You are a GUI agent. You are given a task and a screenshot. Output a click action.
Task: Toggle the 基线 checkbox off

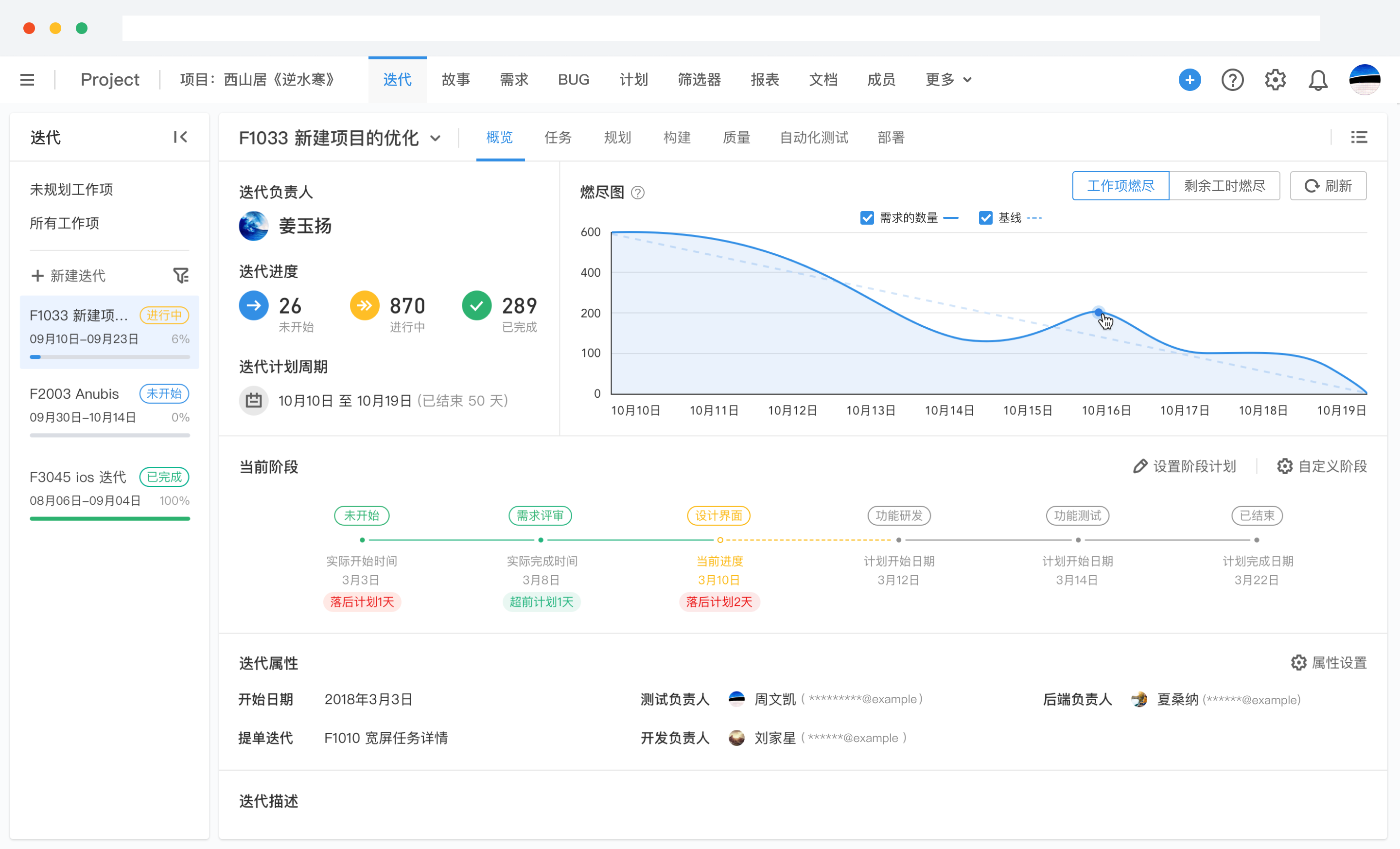click(986, 218)
